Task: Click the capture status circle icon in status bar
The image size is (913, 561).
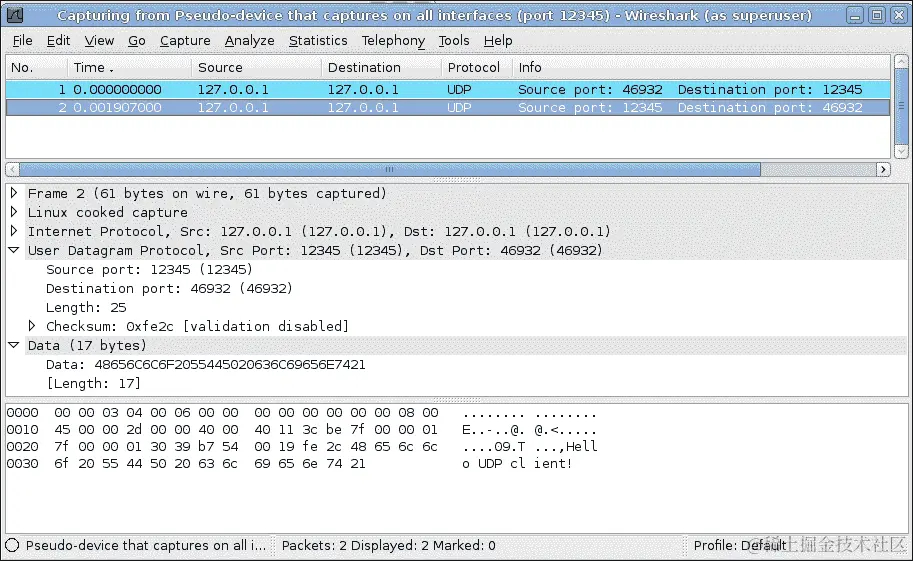Action: tap(12, 545)
